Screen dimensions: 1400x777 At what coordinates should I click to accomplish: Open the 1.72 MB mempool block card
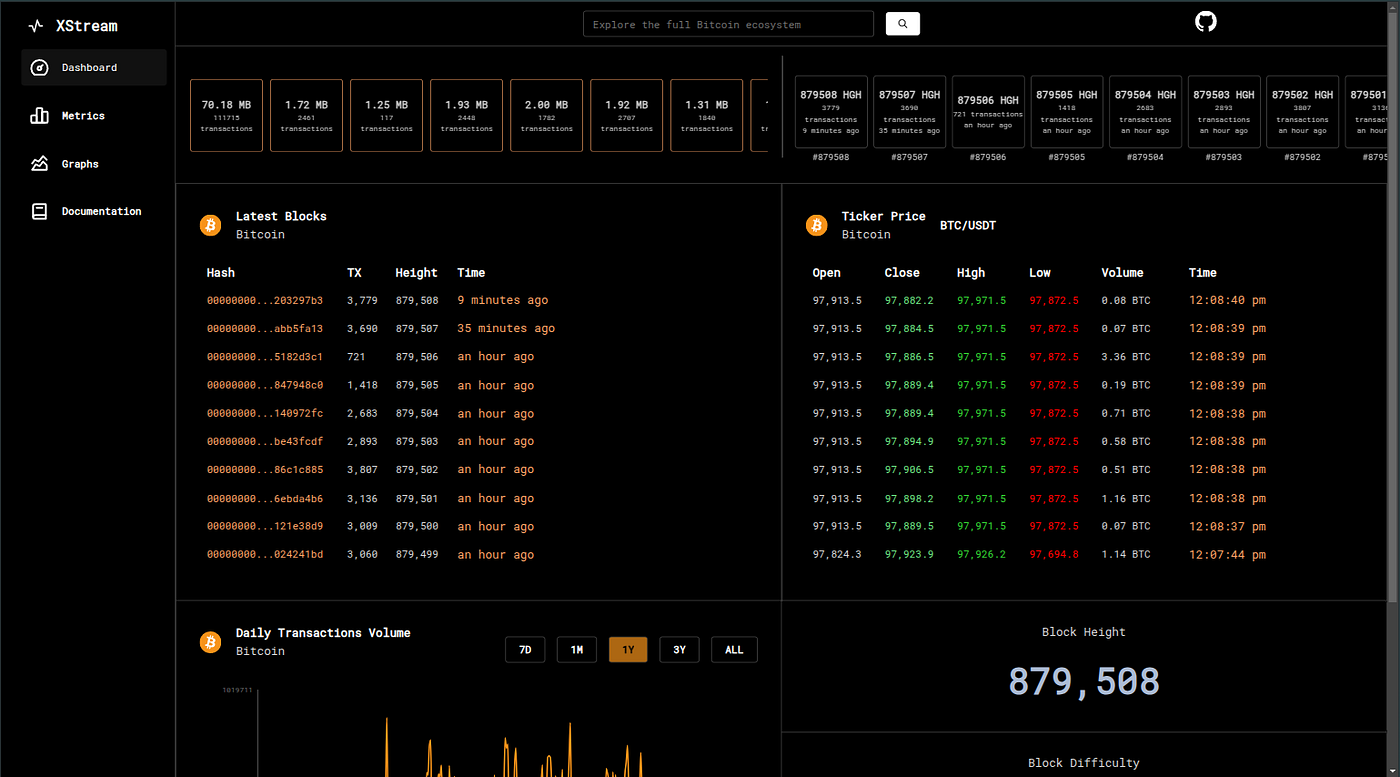pyautogui.click(x=307, y=116)
